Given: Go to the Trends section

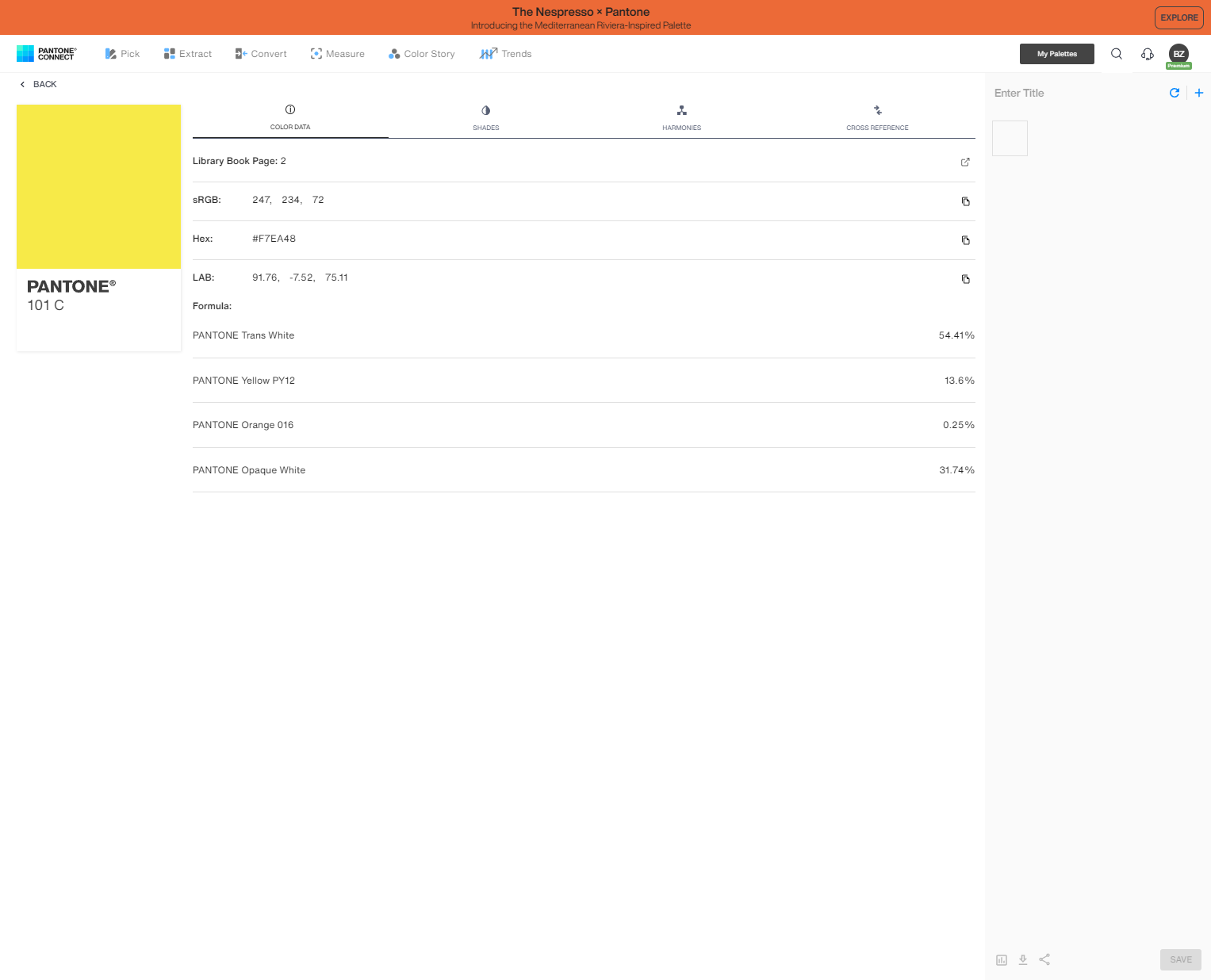Looking at the screenshot, I should 505,54.
